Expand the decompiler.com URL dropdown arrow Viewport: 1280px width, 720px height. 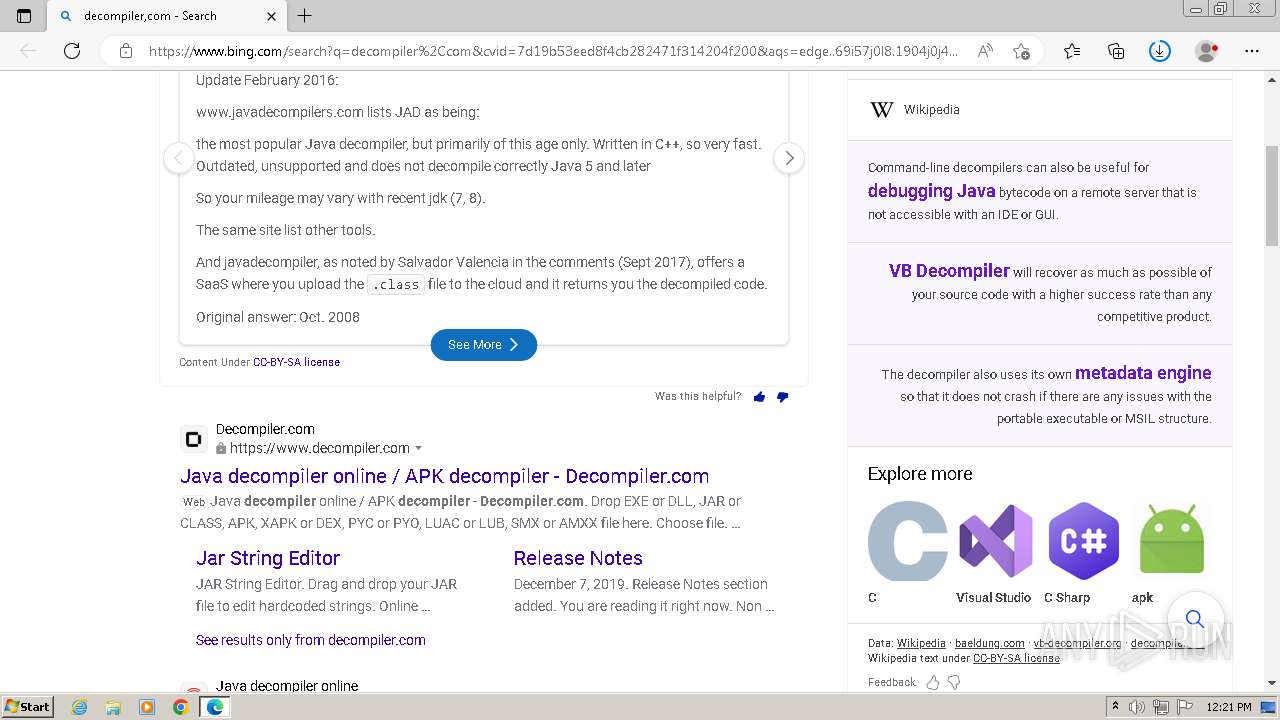coord(418,448)
